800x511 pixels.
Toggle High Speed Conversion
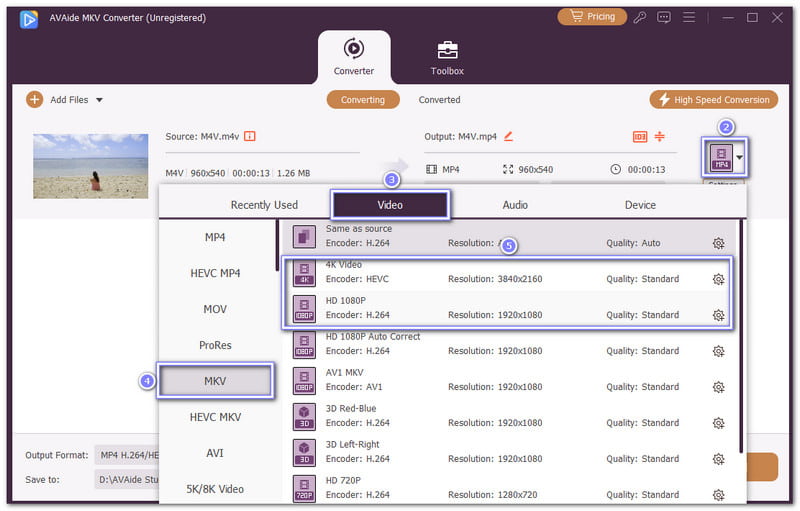(x=714, y=100)
